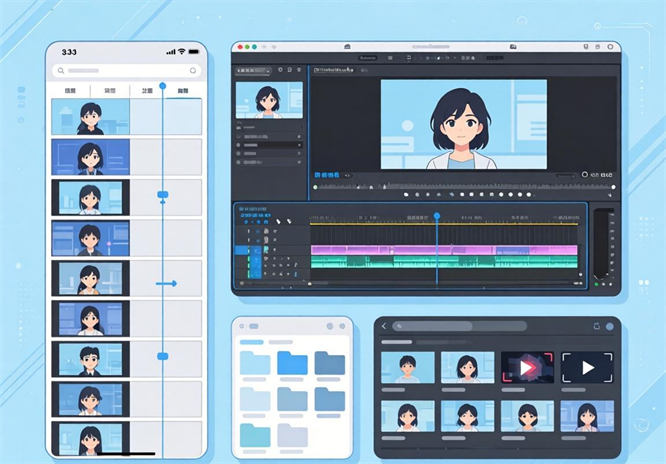Select the first tab in the media browser
Viewport: 666px width, 464px height.
pyautogui.click(x=397, y=342)
